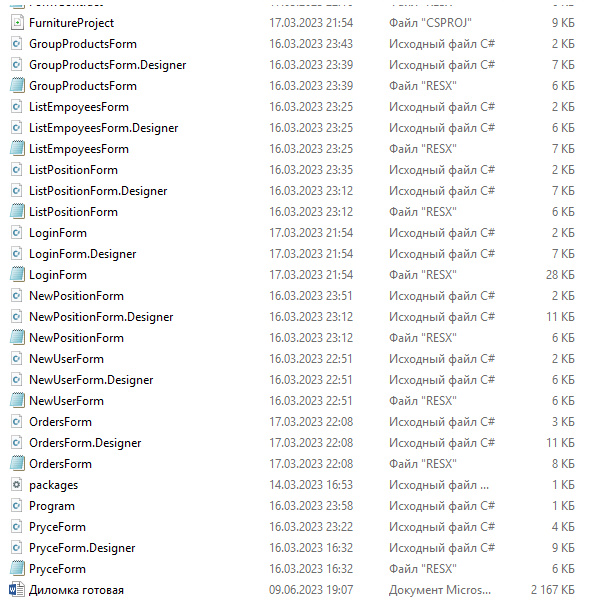Select the OrdersForm C# file sized 3 КБ

[x=60, y=422]
